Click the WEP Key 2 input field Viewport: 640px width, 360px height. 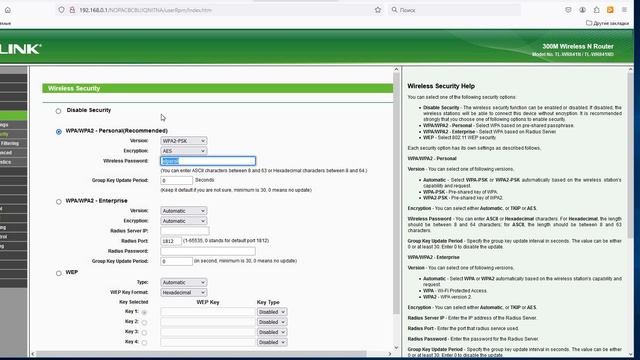click(208, 322)
